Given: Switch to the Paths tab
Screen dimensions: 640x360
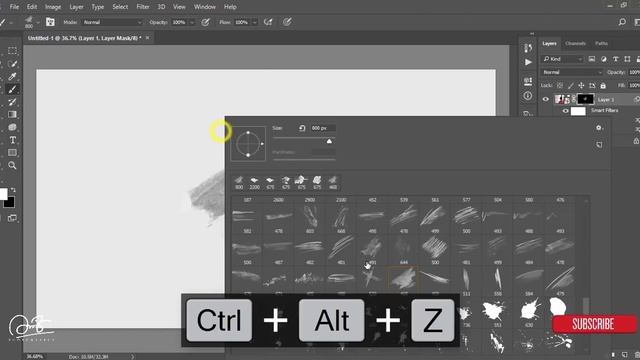Looking at the screenshot, I should click(601, 43).
